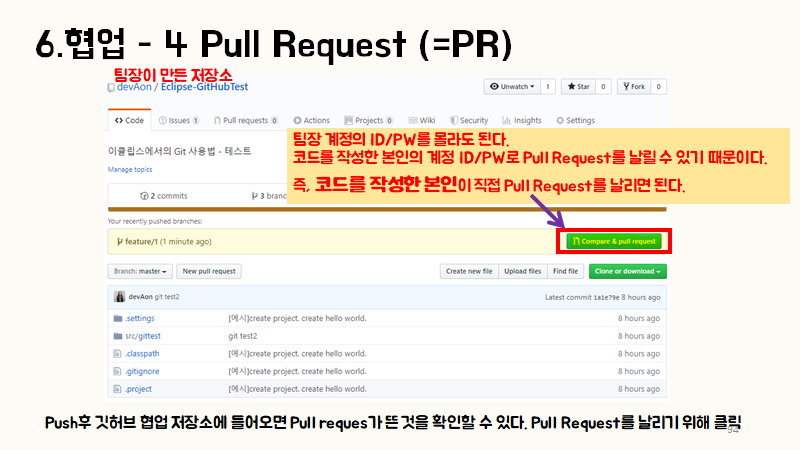Viewport: 800px width, 450px height.
Task: Open the Wiki tab
Action: (x=422, y=120)
